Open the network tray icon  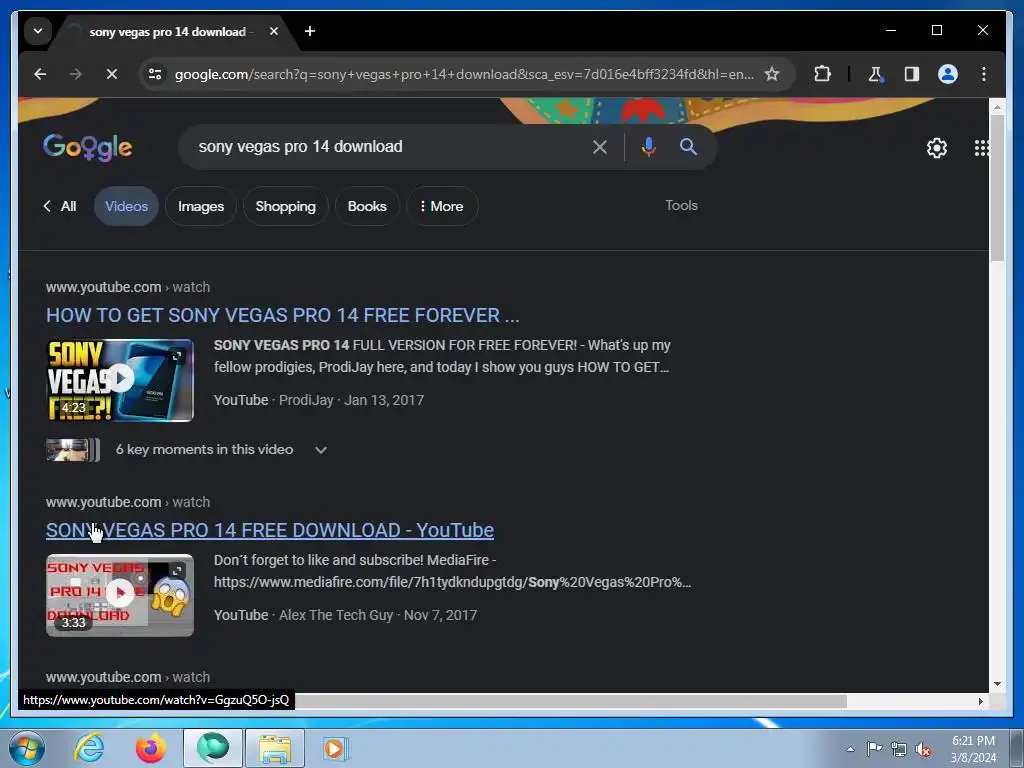[899, 749]
